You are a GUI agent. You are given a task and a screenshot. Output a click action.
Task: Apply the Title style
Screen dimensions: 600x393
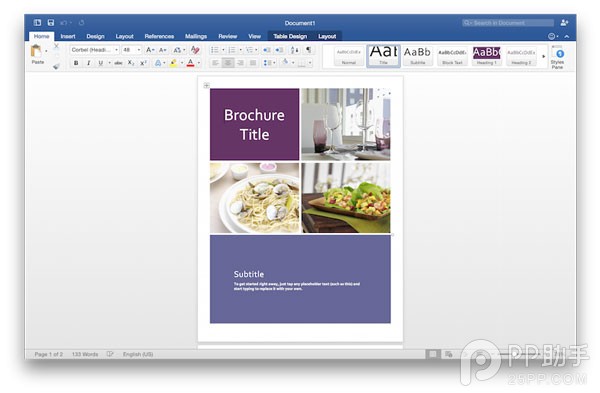(383, 56)
